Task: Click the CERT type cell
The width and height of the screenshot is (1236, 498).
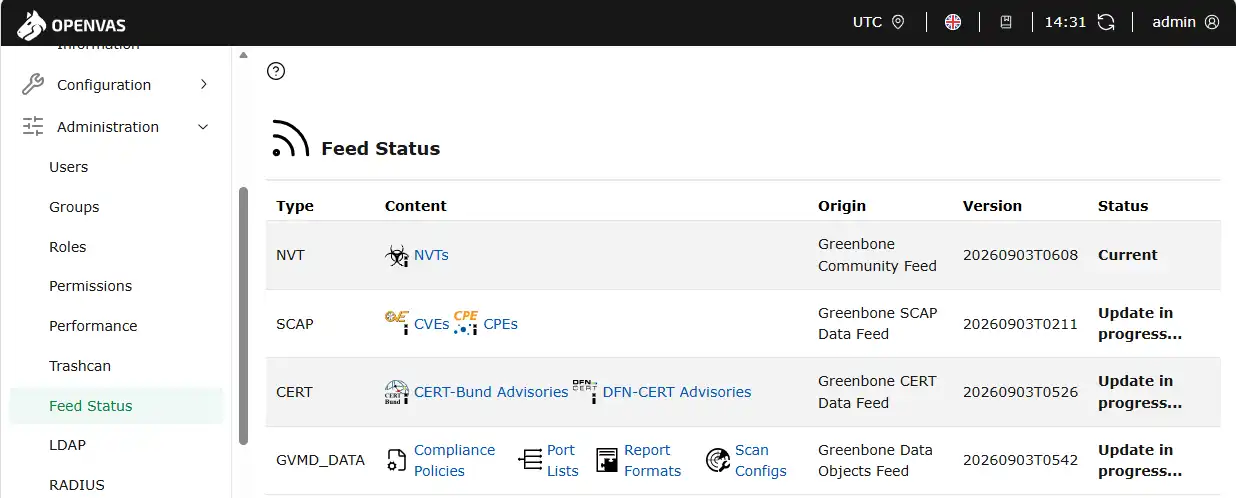Action: tap(294, 392)
